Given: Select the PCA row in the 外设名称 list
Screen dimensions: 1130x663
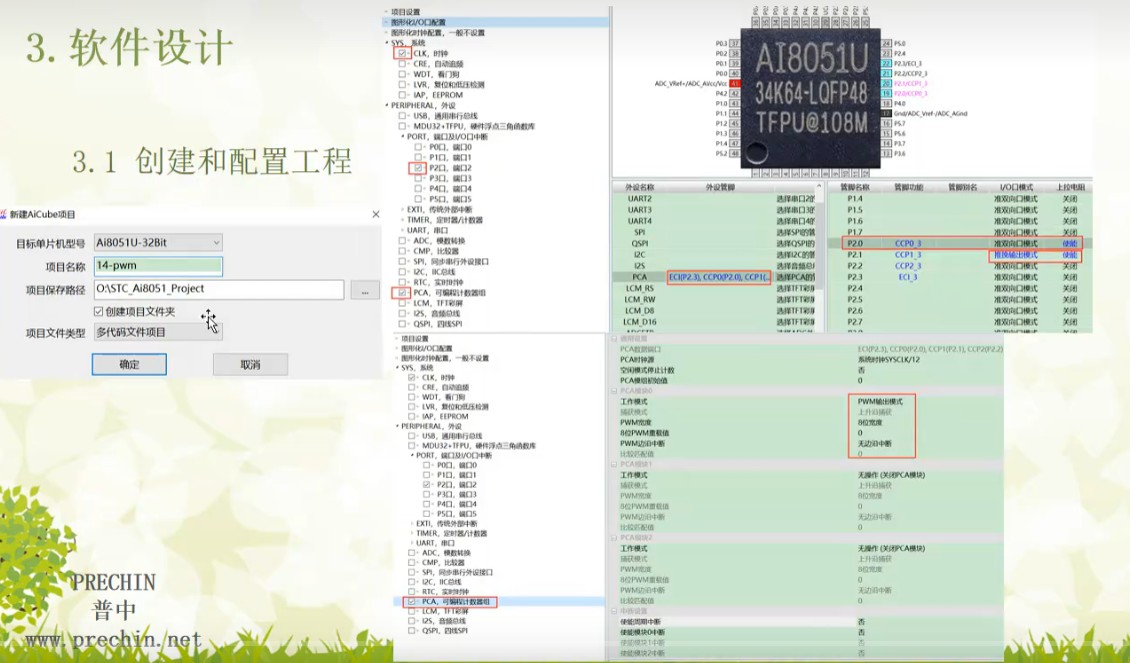Looking at the screenshot, I should point(640,276).
